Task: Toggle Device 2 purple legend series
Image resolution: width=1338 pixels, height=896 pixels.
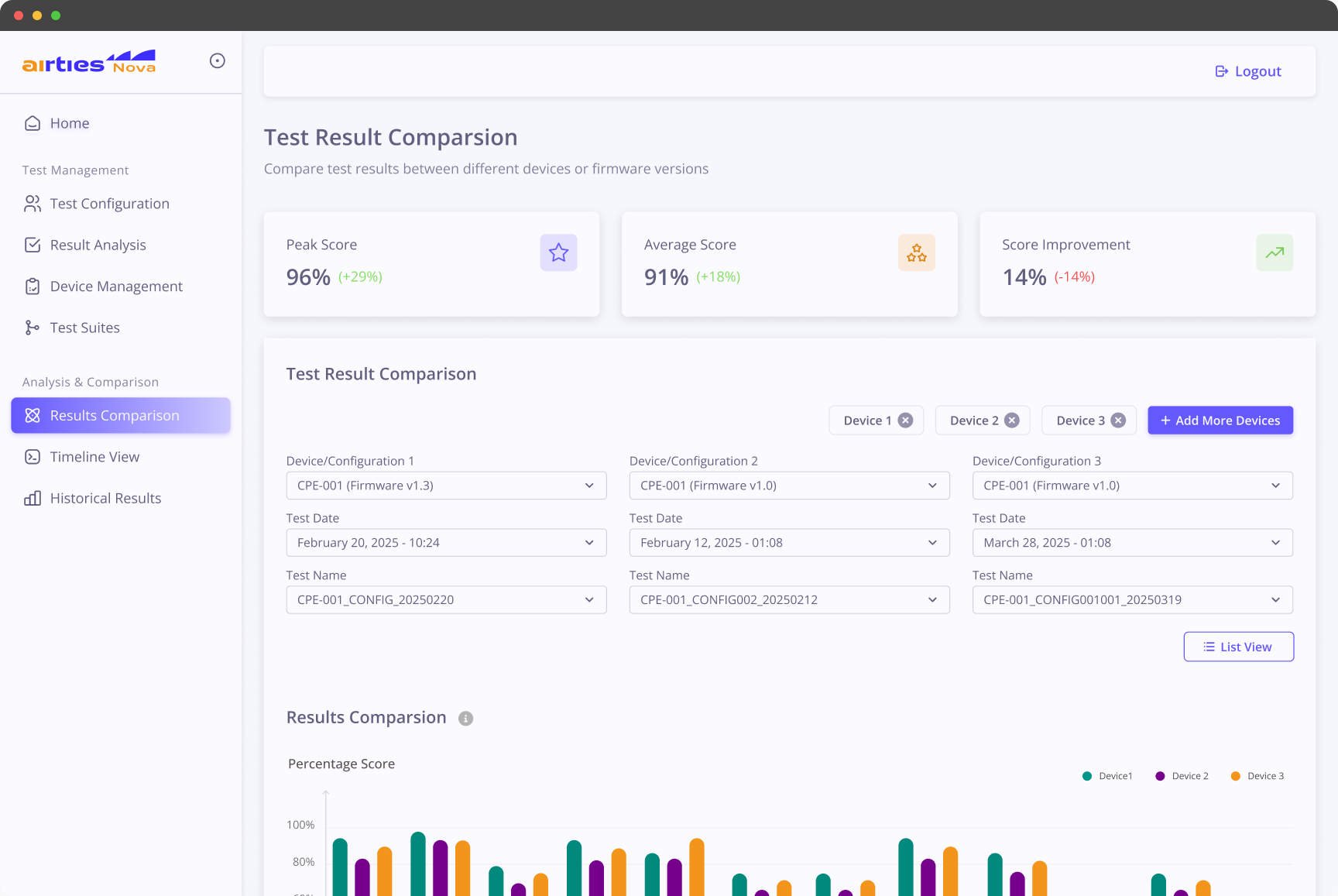Action: 1182,776
